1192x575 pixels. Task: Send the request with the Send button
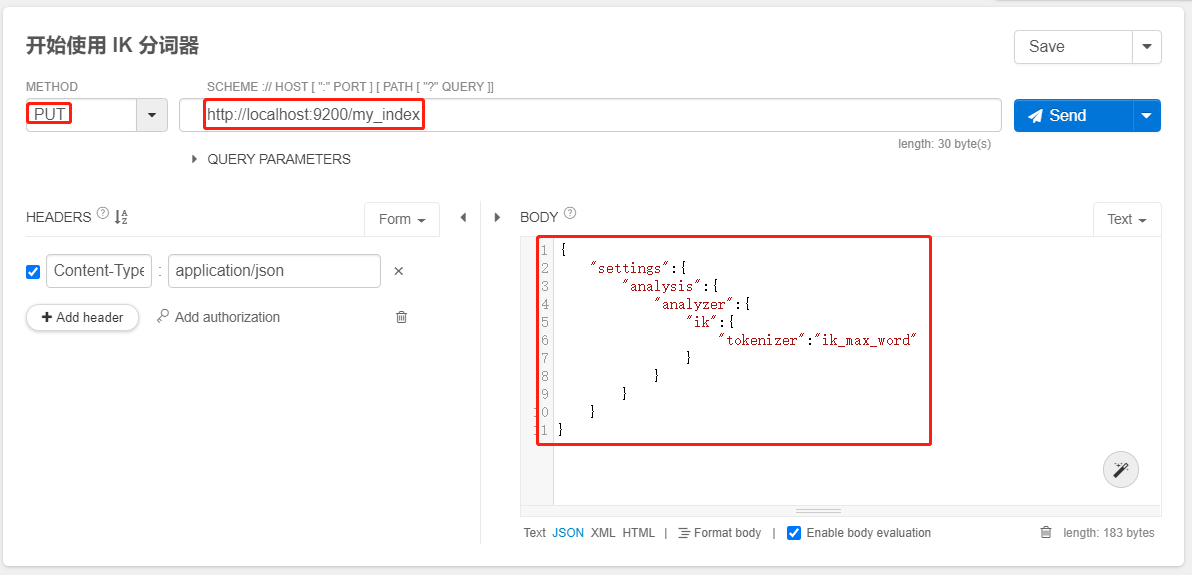(x=1072, y=115)
